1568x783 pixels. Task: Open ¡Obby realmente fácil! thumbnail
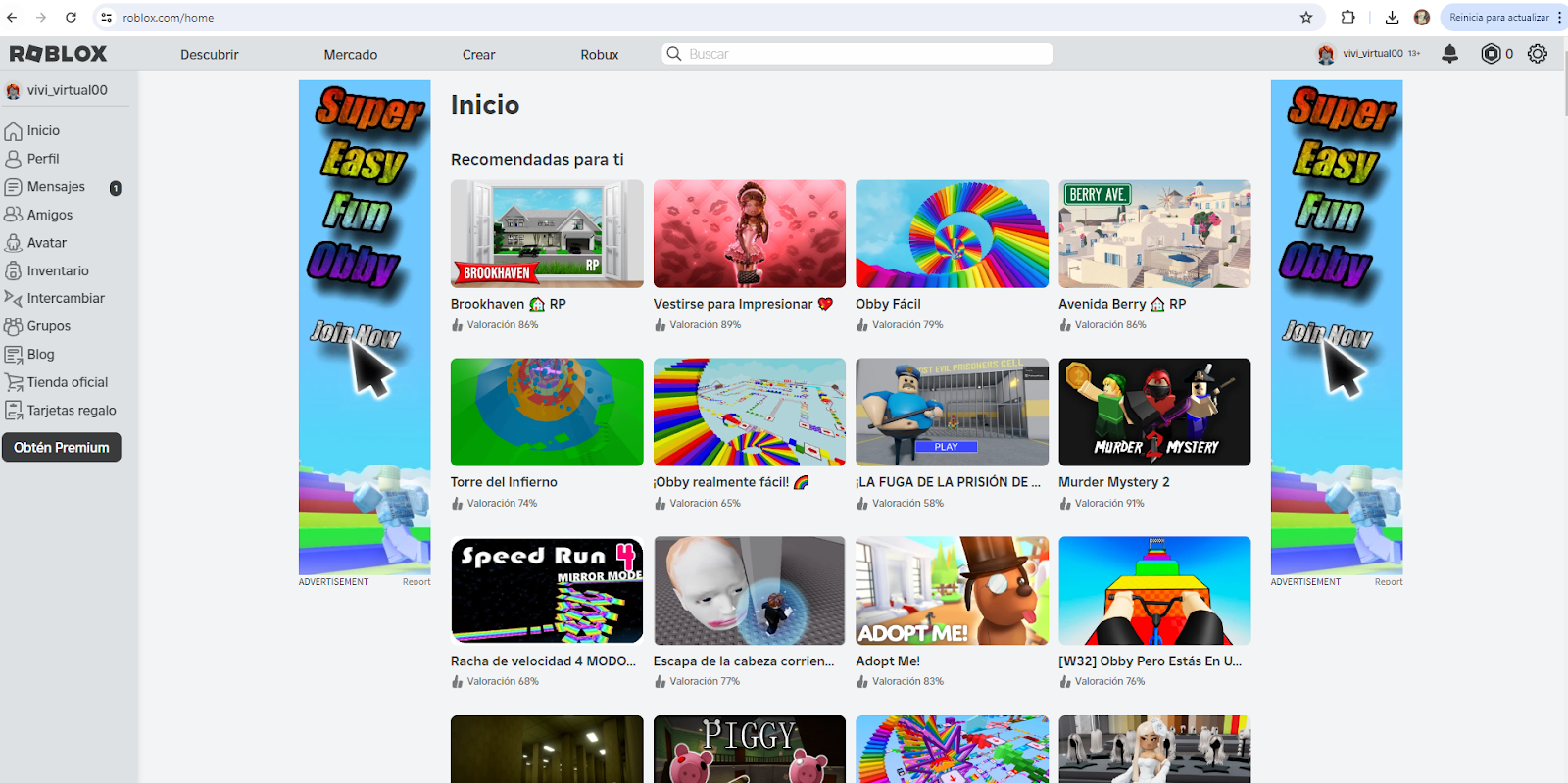(x=750, y=412)
